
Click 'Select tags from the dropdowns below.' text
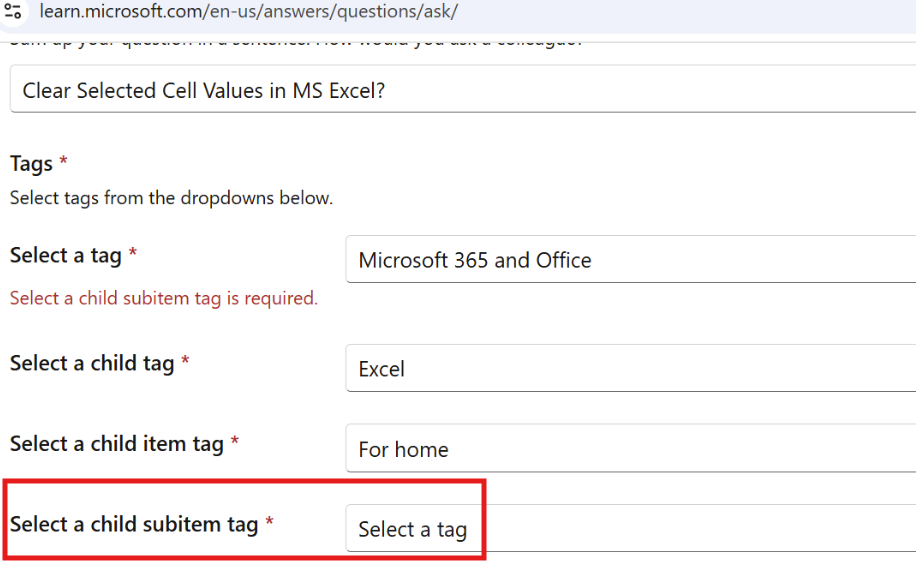pyautogui.click(x=171, y=198)
